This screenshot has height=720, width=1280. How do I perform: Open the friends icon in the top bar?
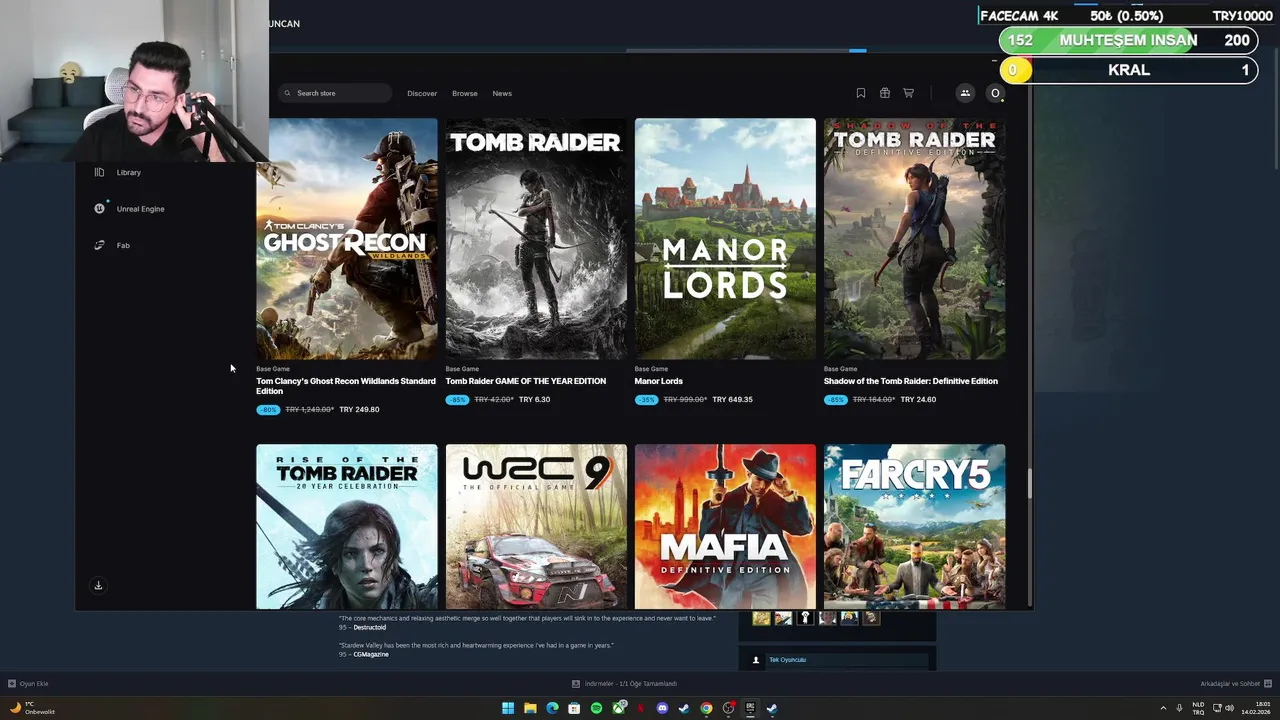[x=965, y=93]
